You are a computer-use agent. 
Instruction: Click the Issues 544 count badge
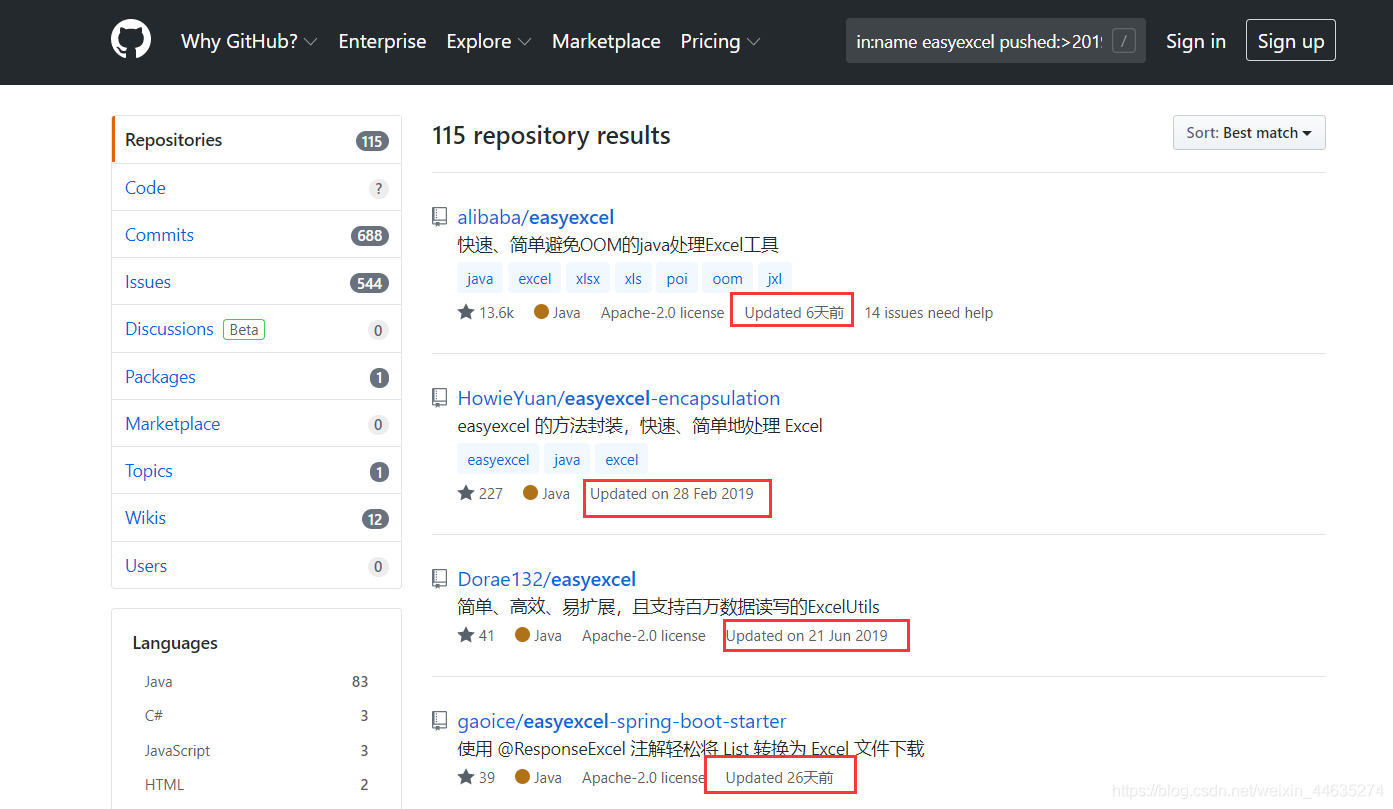tap(370, 283)
